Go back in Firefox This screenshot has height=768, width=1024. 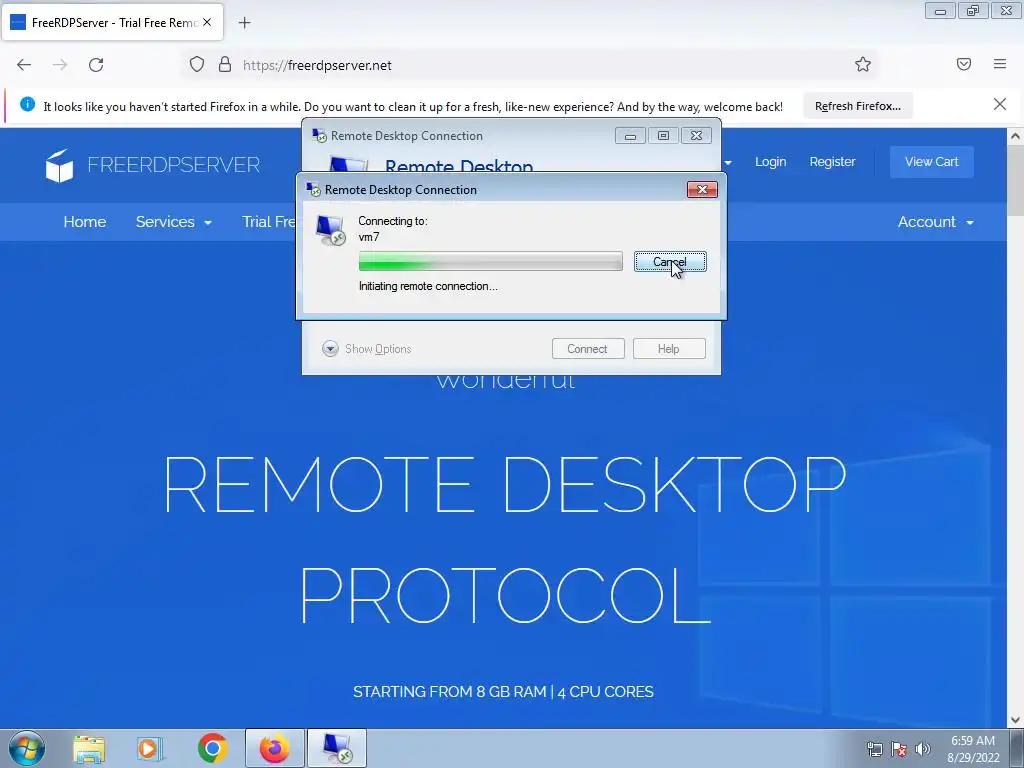click(x=24, y=65)
